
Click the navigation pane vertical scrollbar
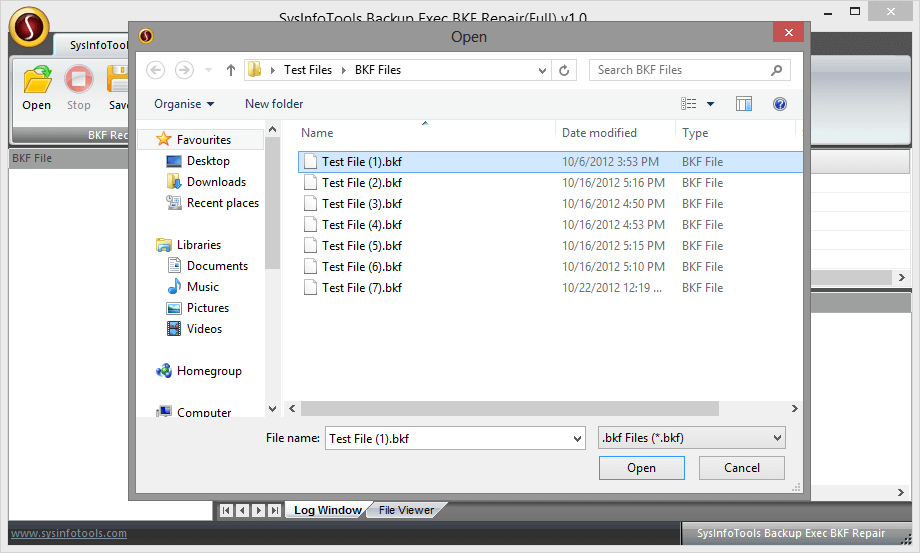point(272,202)
